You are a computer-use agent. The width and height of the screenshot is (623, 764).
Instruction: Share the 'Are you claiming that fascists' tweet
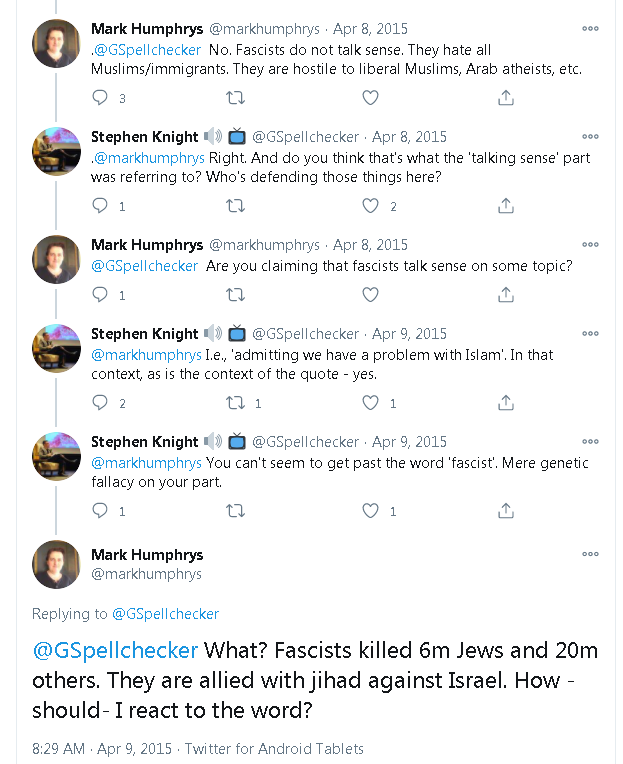[x=506, y=295]
